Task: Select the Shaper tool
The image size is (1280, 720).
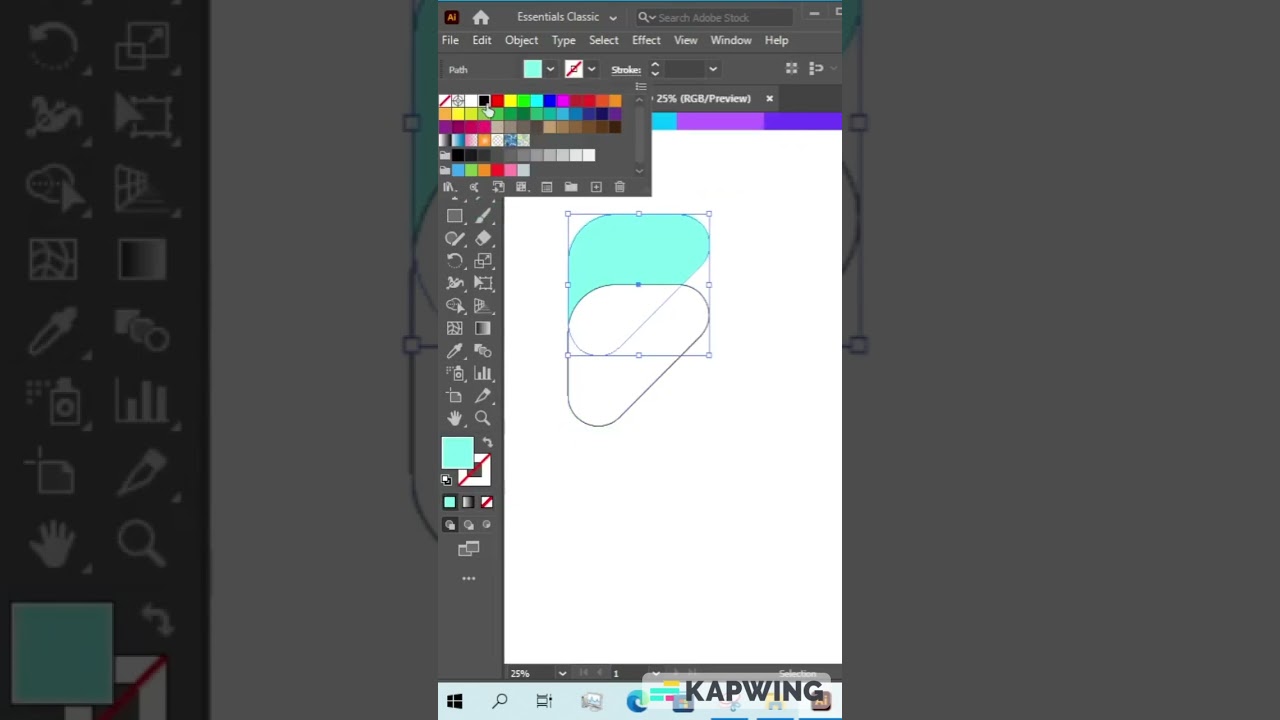Action: click(455, 238)
